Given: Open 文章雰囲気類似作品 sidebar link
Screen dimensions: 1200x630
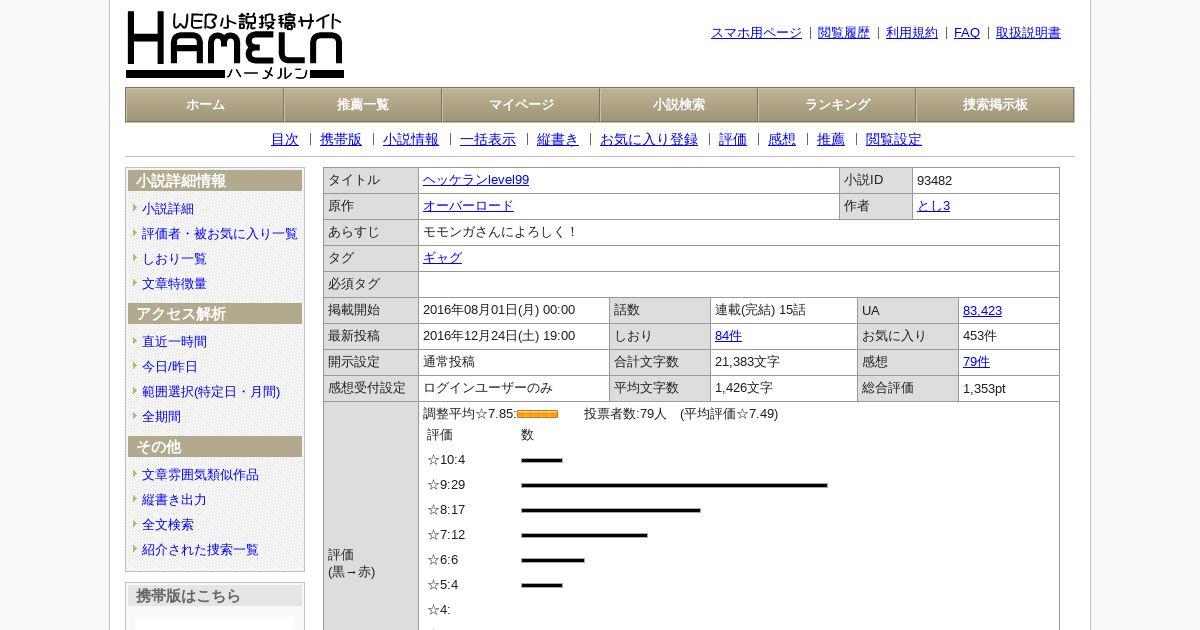Looking at the screenshot, I should (x=200, y=475).
